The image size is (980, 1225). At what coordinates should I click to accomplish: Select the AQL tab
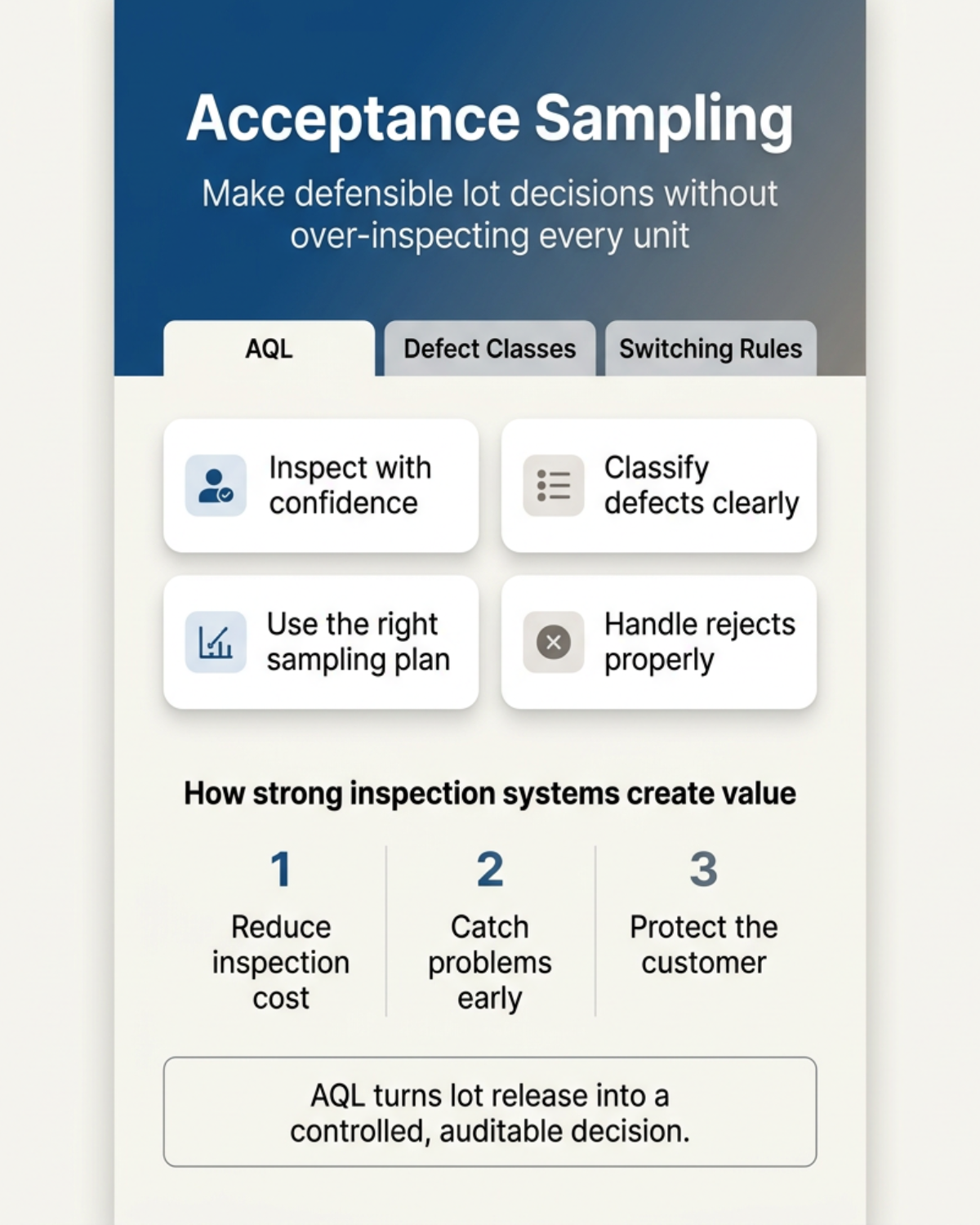tap(269, 349)
